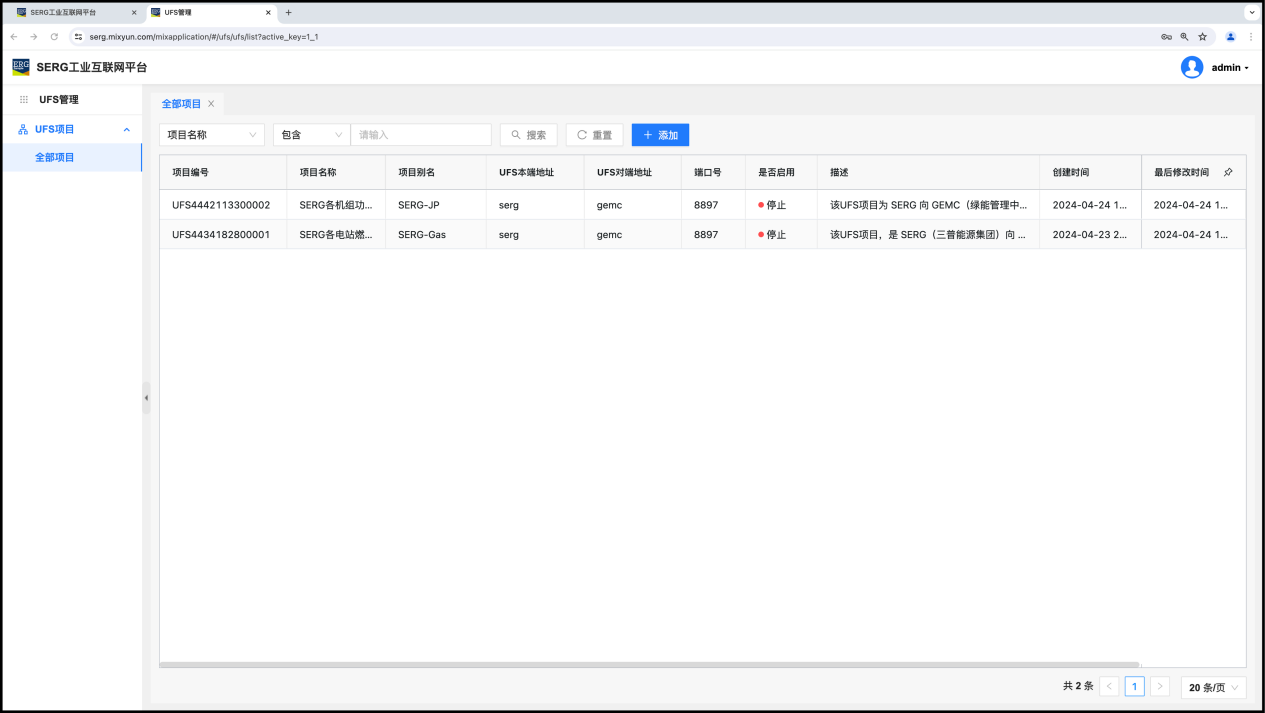Image resolution: width=1265 pixels, height=713 pixels.
Task: Click the SERG platform logo icon
Action: (21, 67)
